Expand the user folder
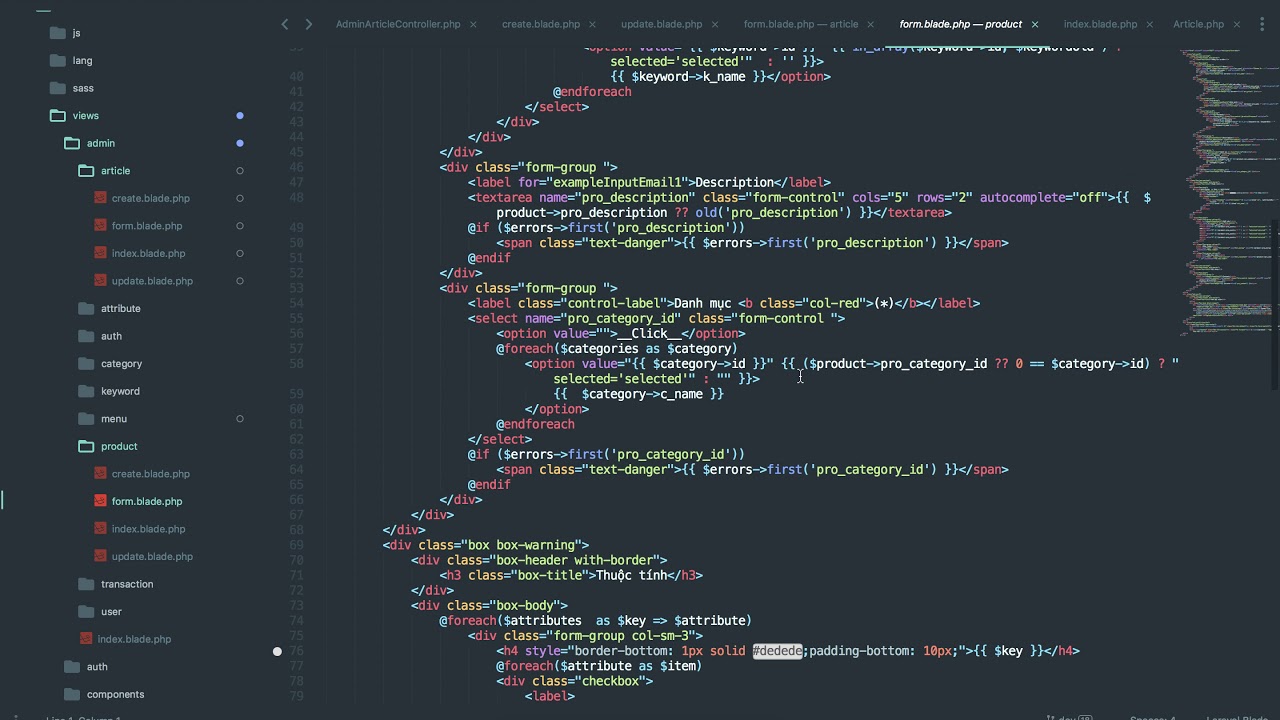 [86, 612]
